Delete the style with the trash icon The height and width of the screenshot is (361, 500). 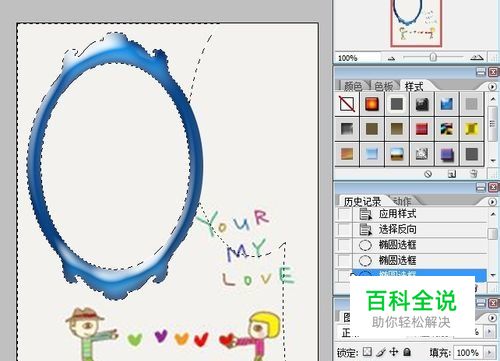473,174
